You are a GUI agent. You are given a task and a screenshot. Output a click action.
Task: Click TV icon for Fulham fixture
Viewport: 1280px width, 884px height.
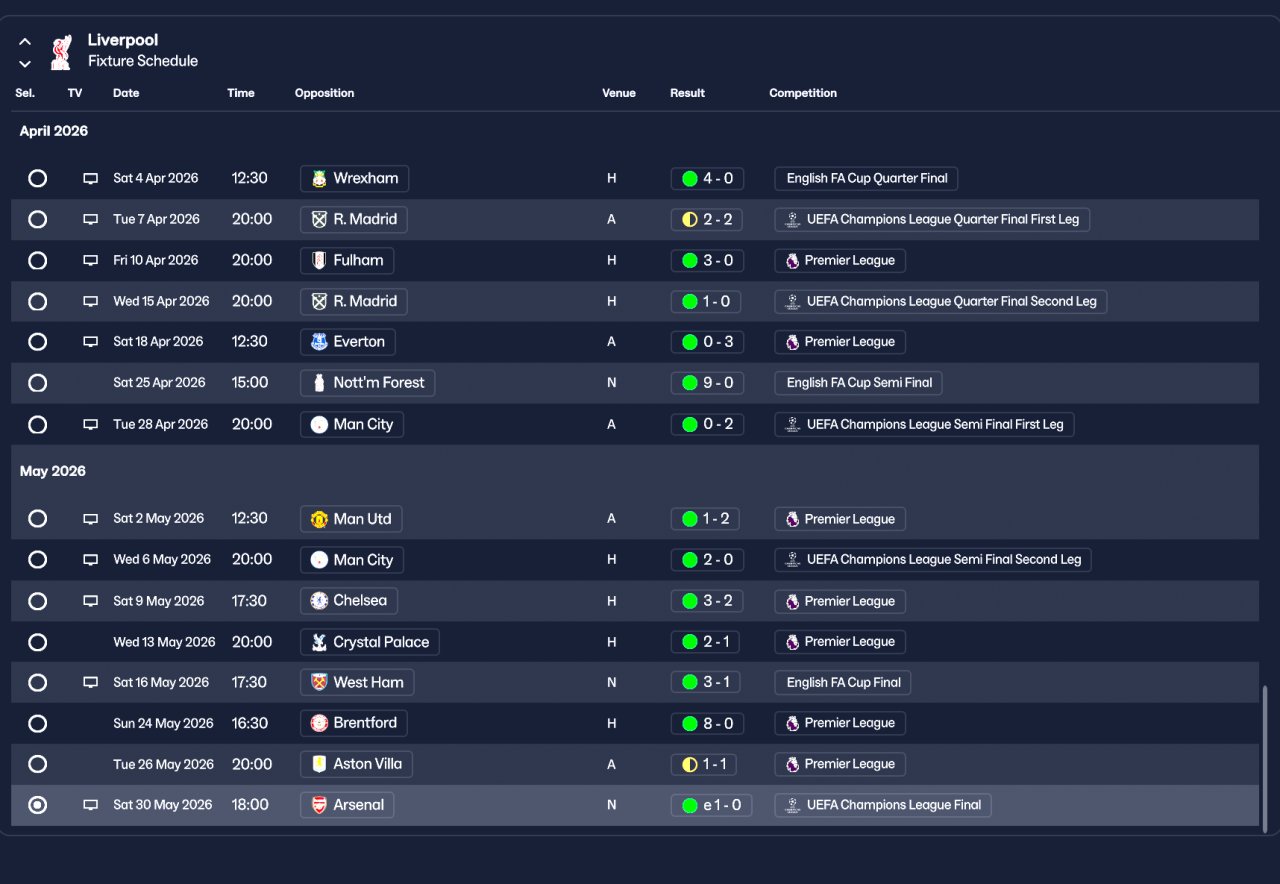pos(90,261)
